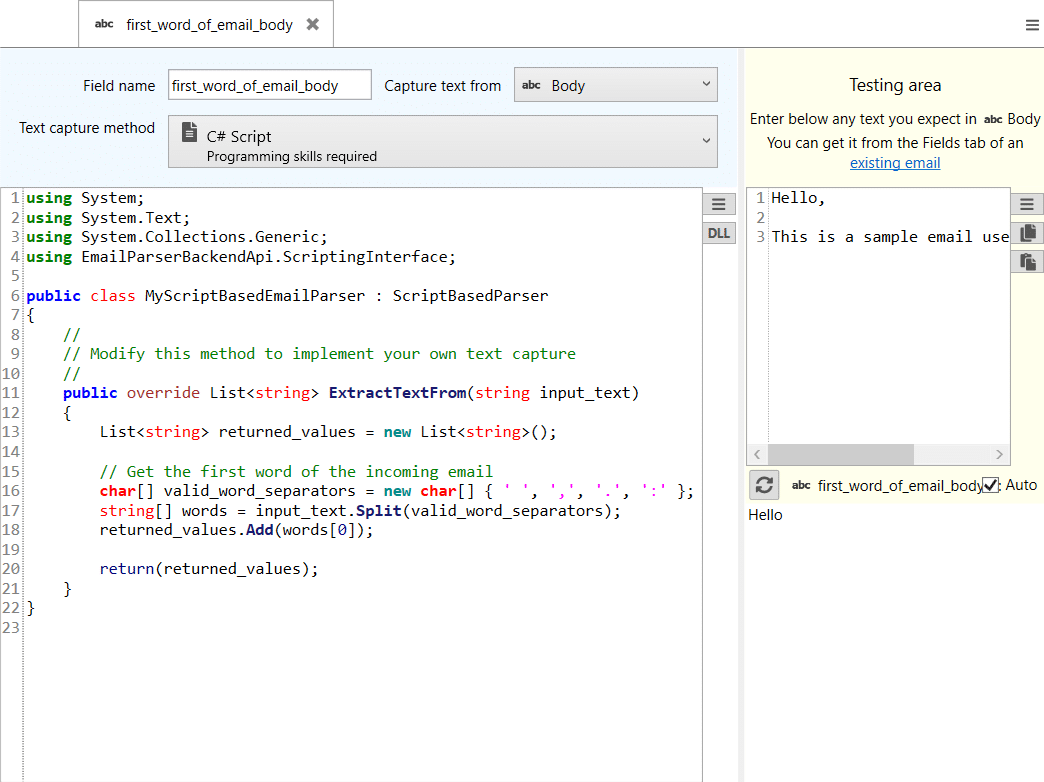Click the 'returned_values.Add(words[0]);' line

click(236, 530)
